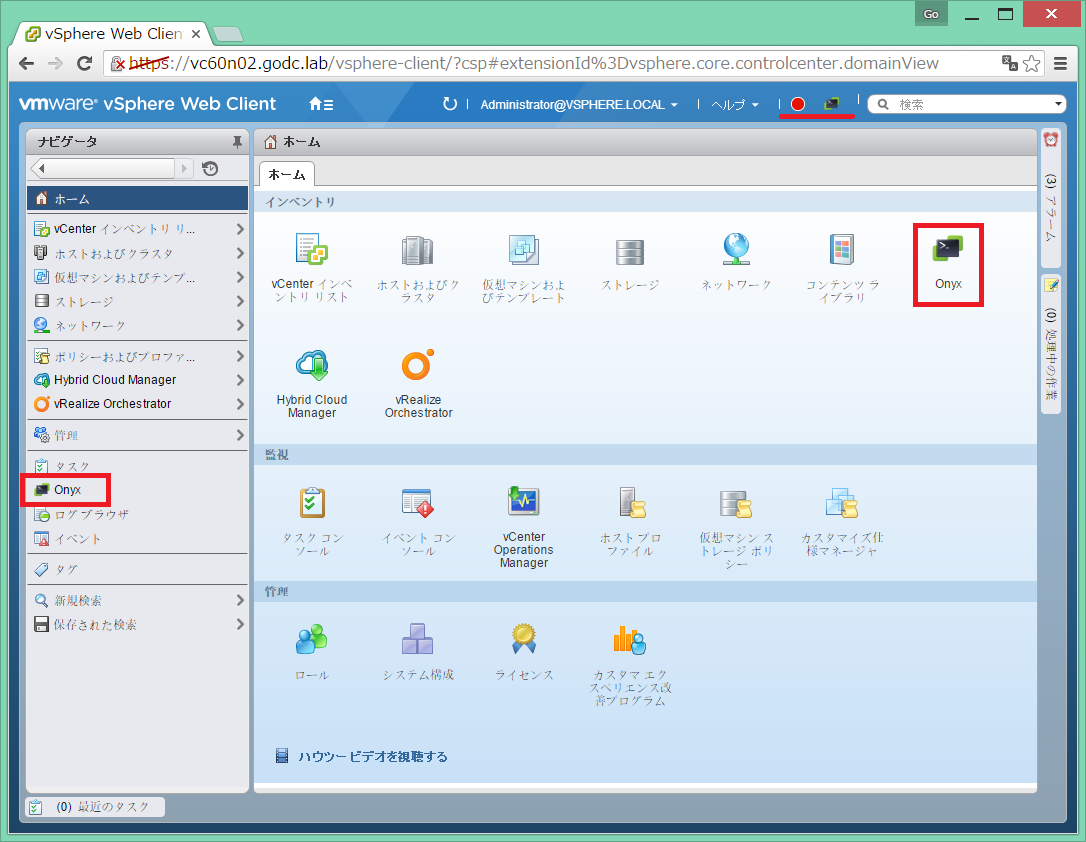Open the Storage icon (ストレージ) in home panel
The image size is (1086, 842).
pos(630,252)
